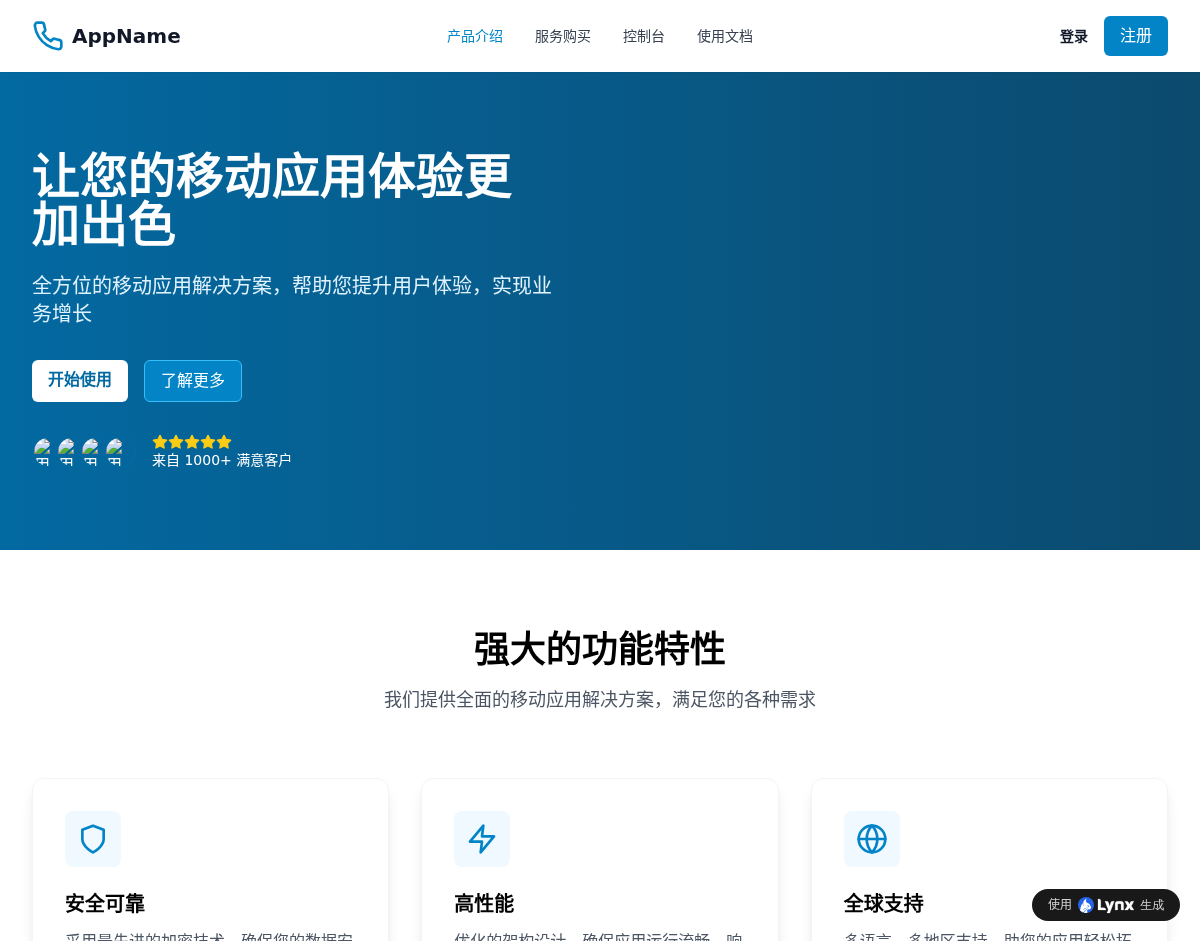Viewport: 1200px width, 941px height.
Task: Open the 产品介绍 nav item
Action: click(475, 36)
